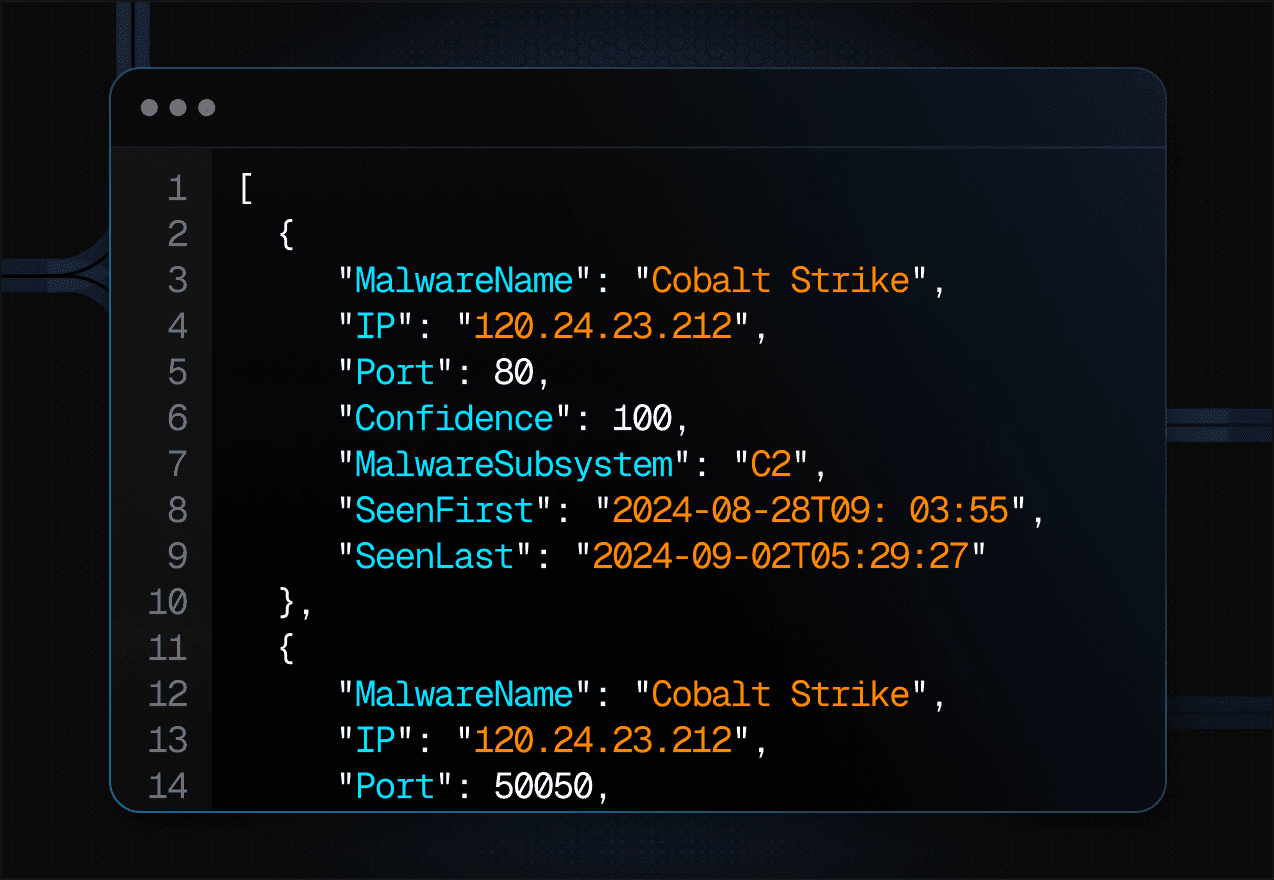Click the "MalwareSubsystem" key
Image resolution: width=1274 pixels, height=880 pixels.
click(515, 464)
